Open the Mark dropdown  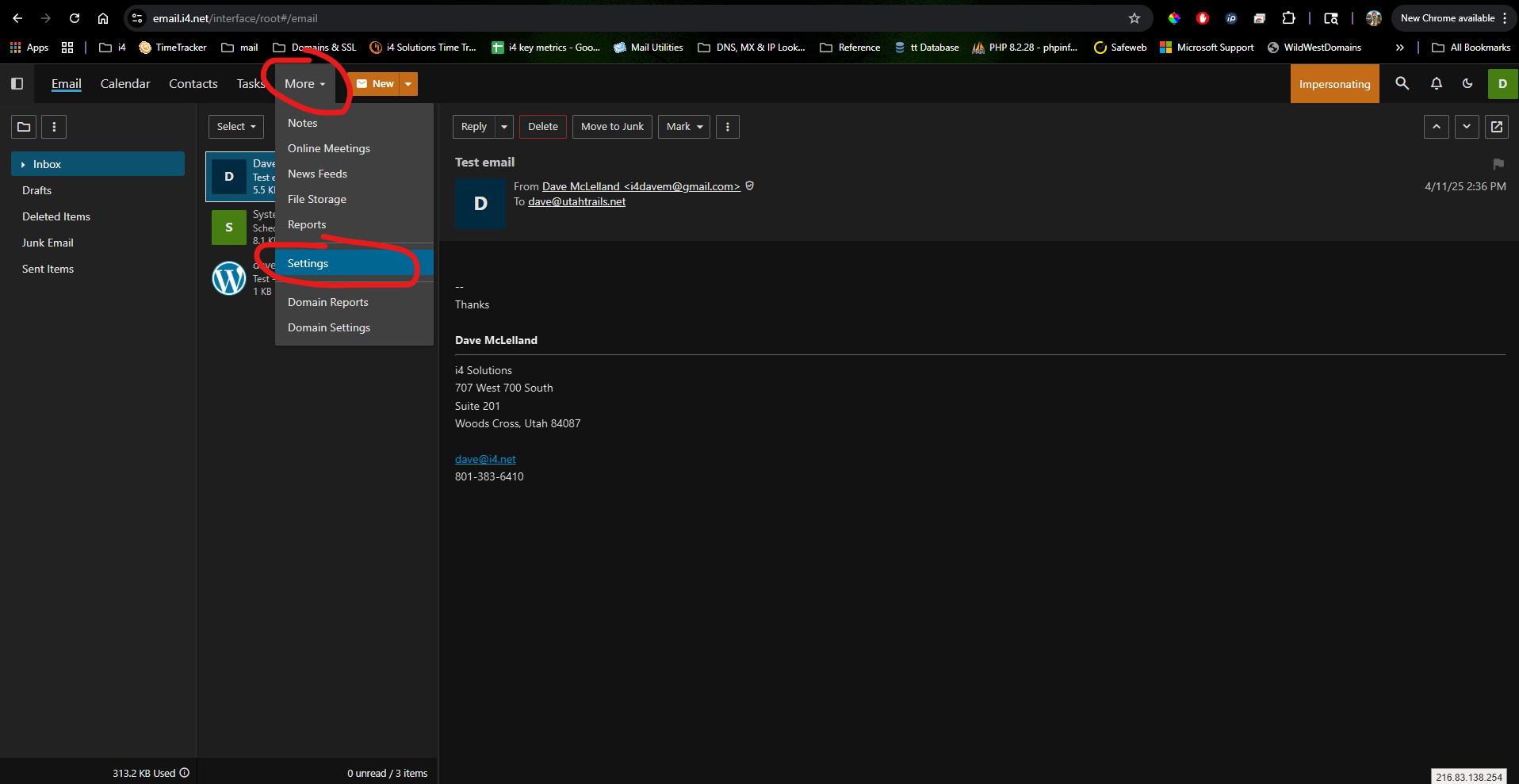click(x=683, y=127)
